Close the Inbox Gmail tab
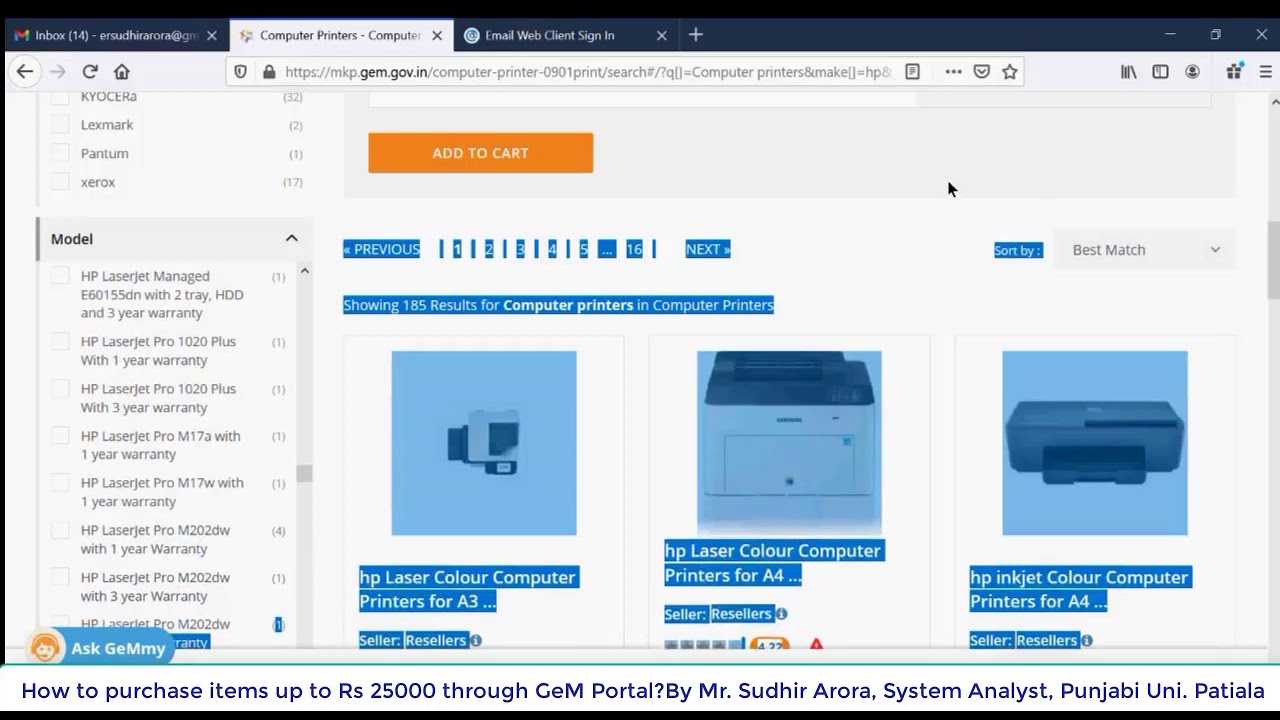The image size is (1280, 720). click(x=211, y=35)
